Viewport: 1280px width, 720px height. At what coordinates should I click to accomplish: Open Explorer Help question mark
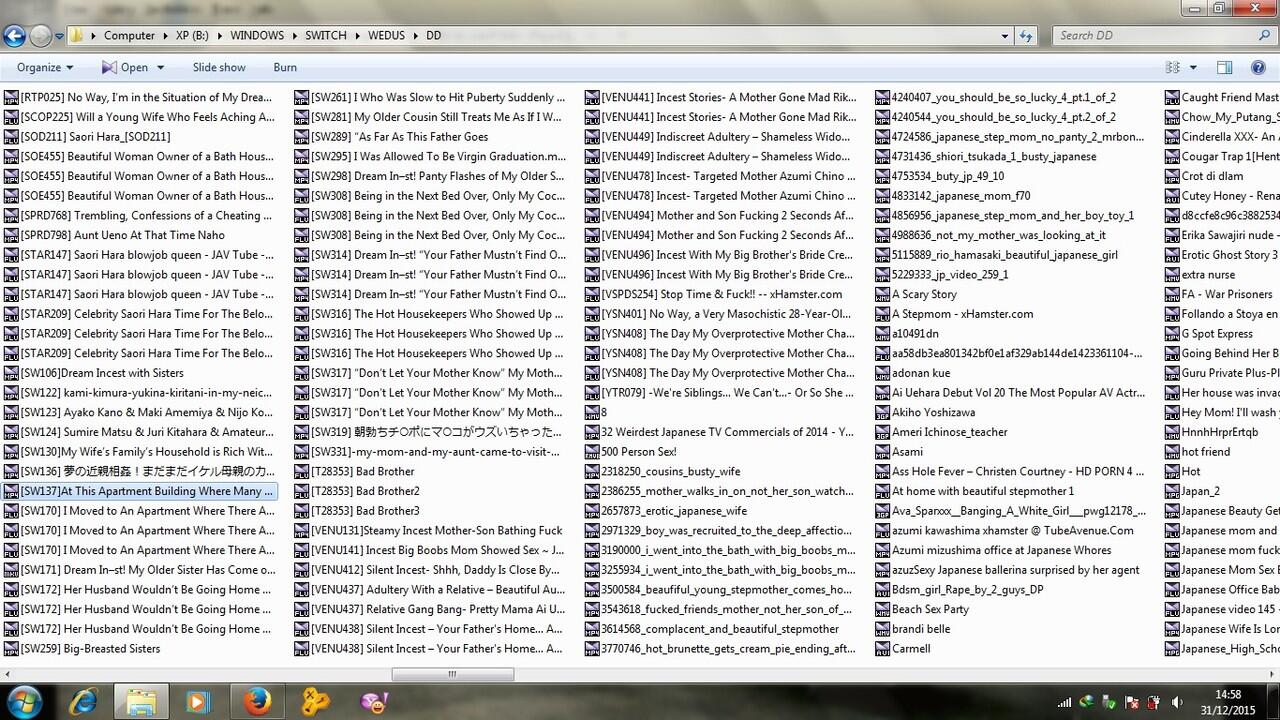pos(1258,68)
